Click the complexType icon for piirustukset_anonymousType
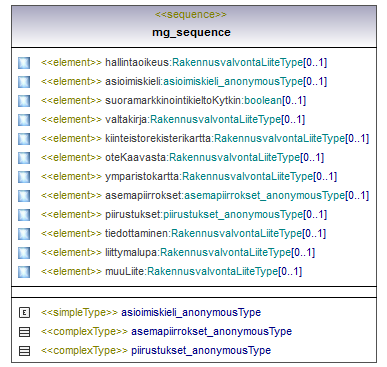This screenshot has width=387, height=367. click(24, 351)
